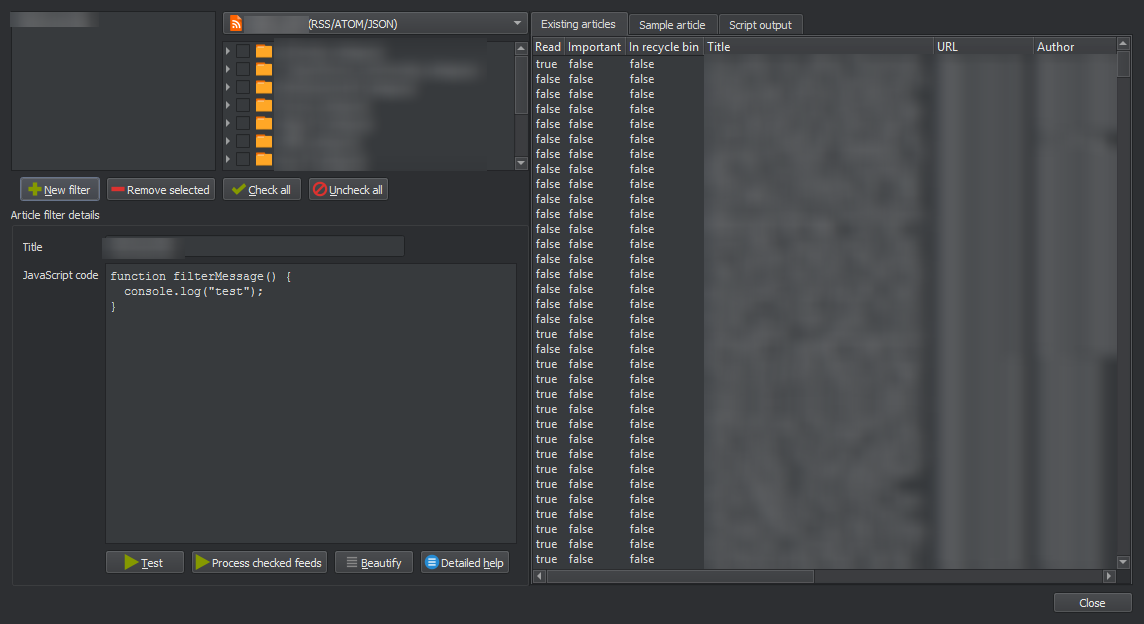The height and width of the screenshot is (624, 1144).
Task: Click the seventh folder icon in the feed tree
Action: point(264,159)
